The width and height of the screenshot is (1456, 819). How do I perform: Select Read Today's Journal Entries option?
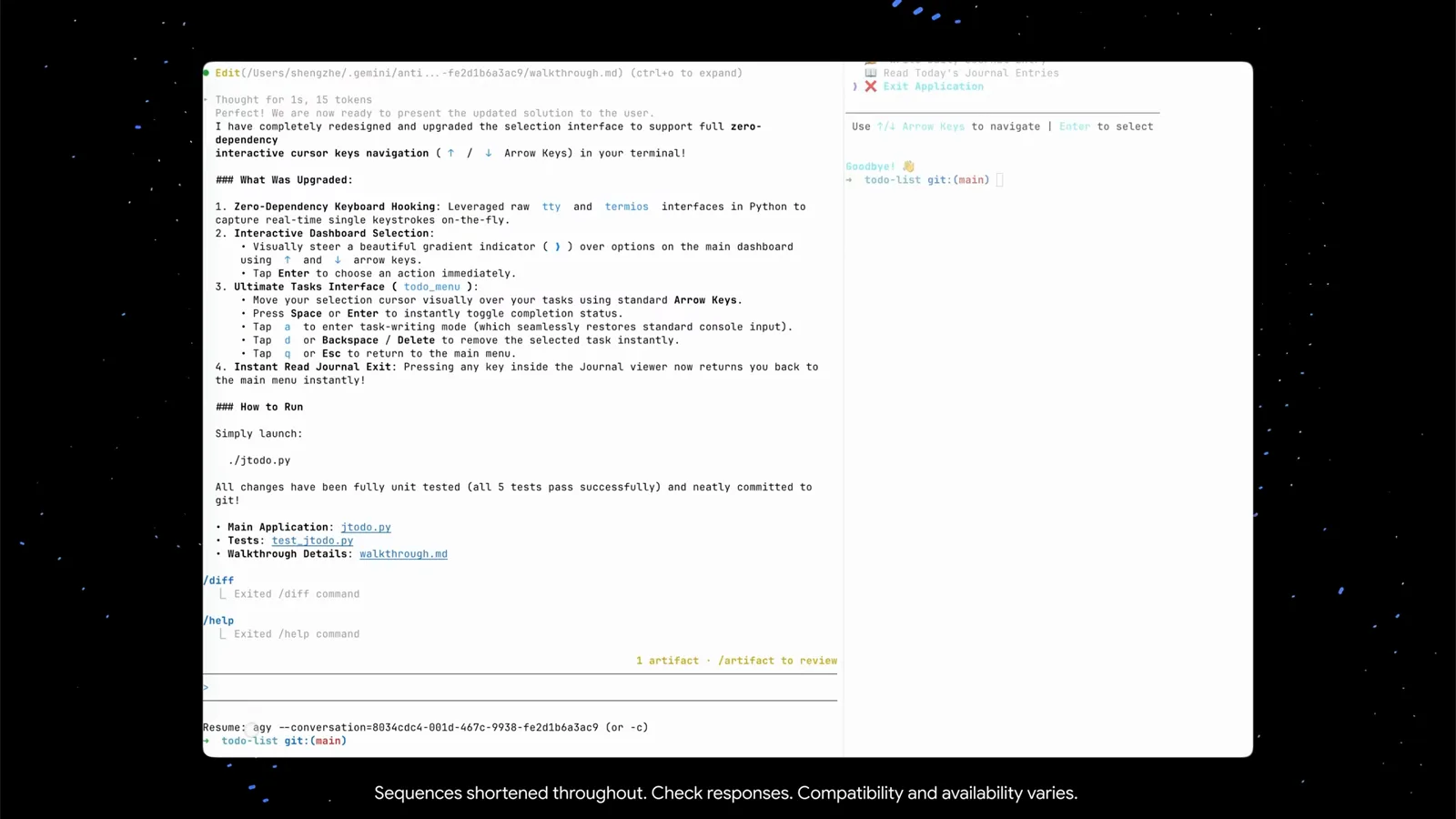(x=971, y=73)
